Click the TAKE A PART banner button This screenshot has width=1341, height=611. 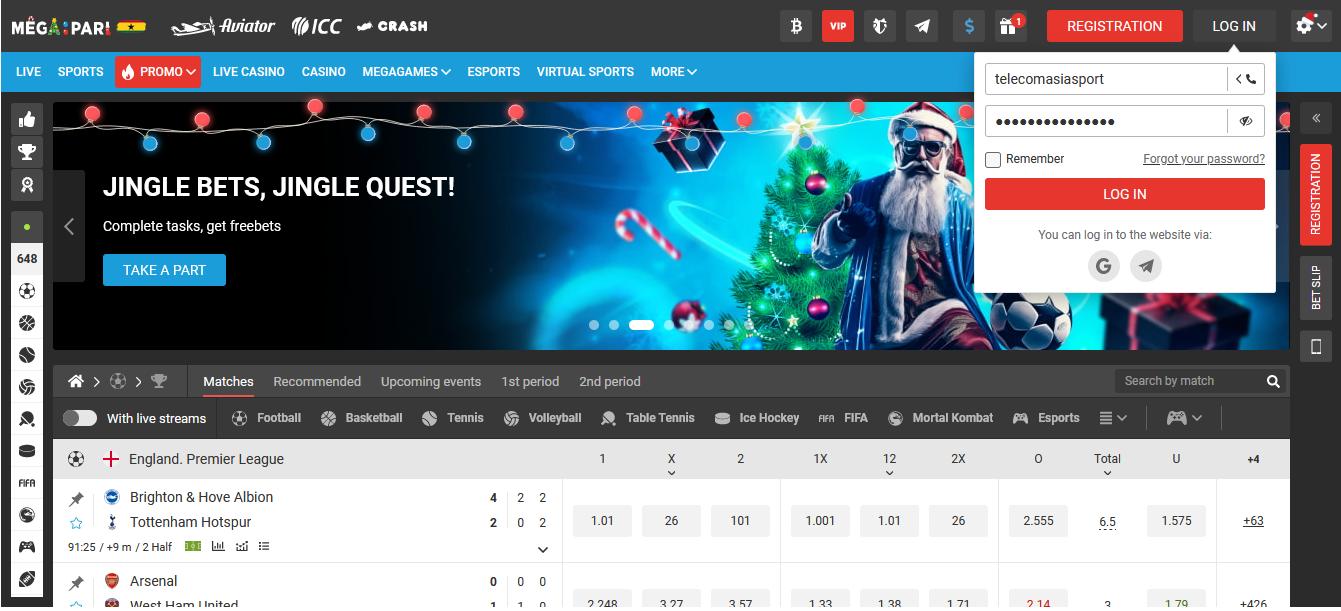tap(164, 269)
